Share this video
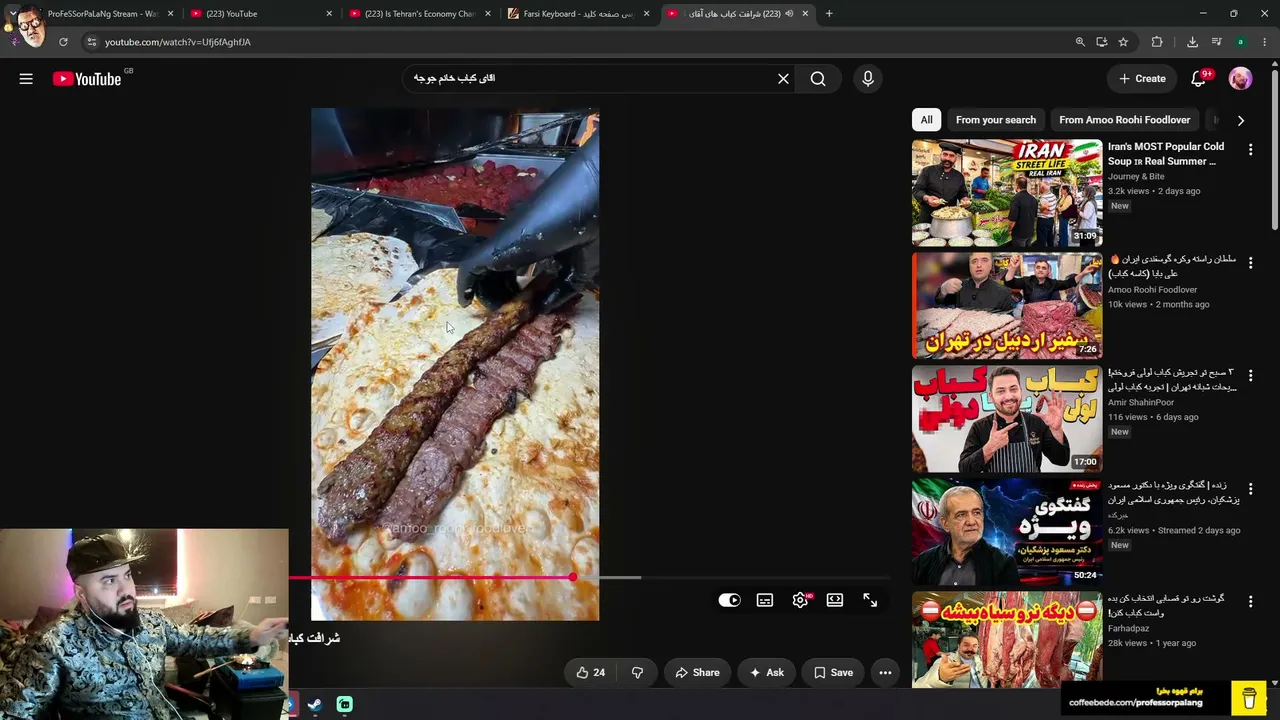The height and width of the screenshot is (720, 1280). [x=697, y=673]
